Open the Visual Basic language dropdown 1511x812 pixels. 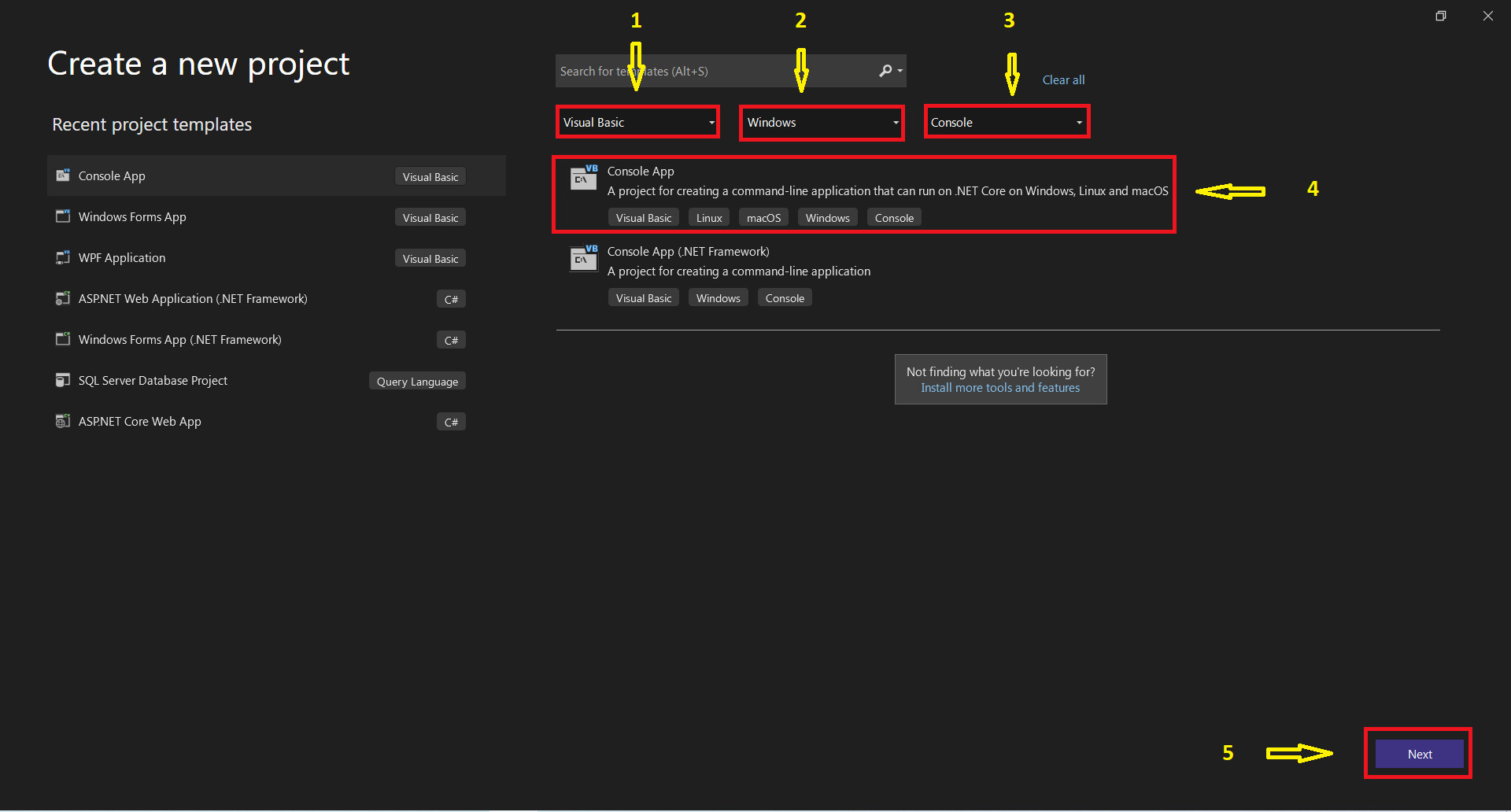(x=637, y=122)
